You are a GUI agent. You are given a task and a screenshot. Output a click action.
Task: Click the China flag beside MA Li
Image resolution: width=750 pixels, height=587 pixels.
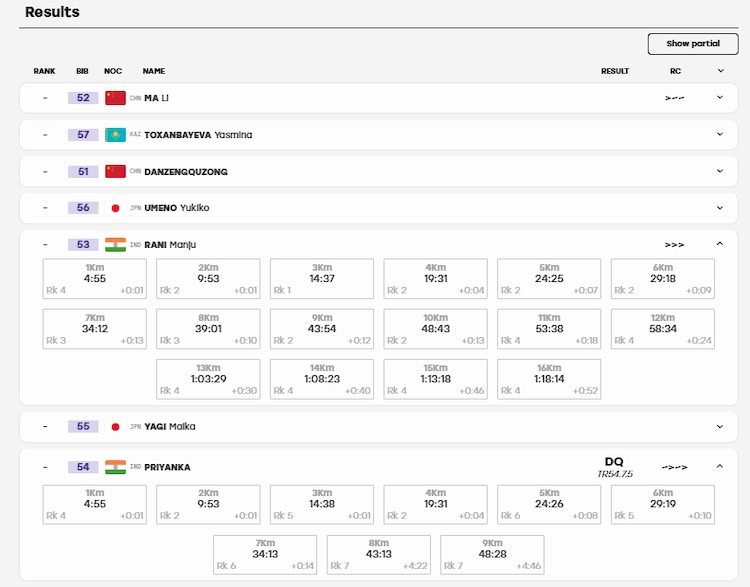115,98
